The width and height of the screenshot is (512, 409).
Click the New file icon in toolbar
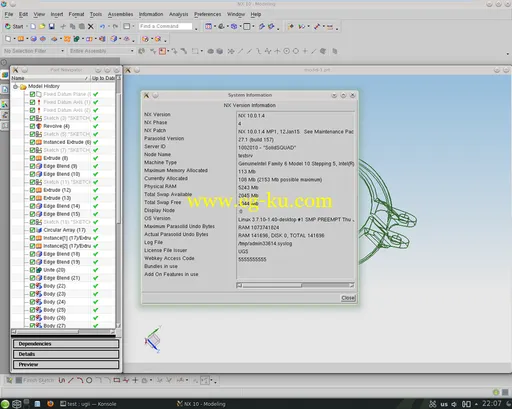[x=33, y=26]
